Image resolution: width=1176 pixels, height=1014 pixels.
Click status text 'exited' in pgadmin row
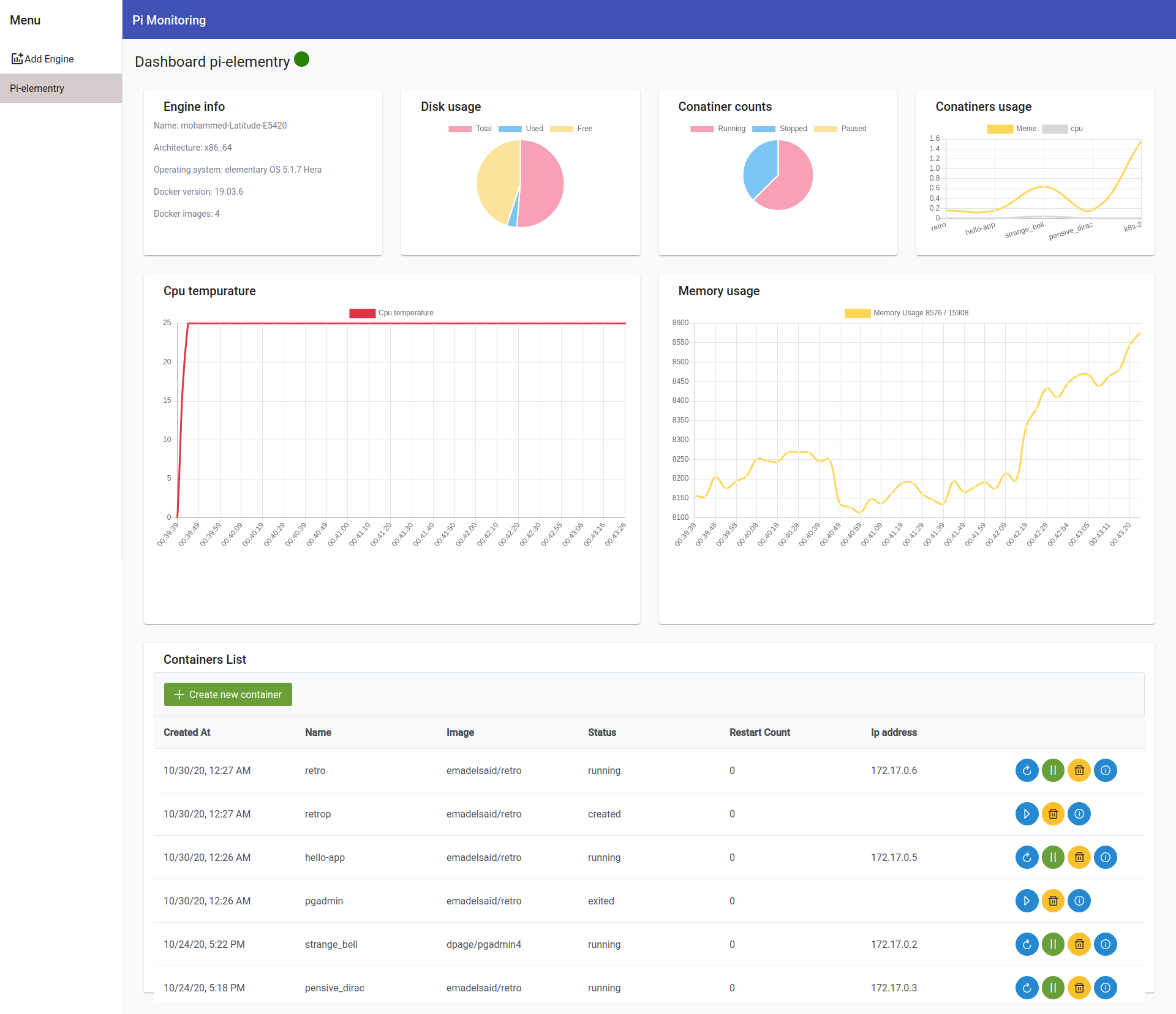pyautogui.click(x=601, y=901)
